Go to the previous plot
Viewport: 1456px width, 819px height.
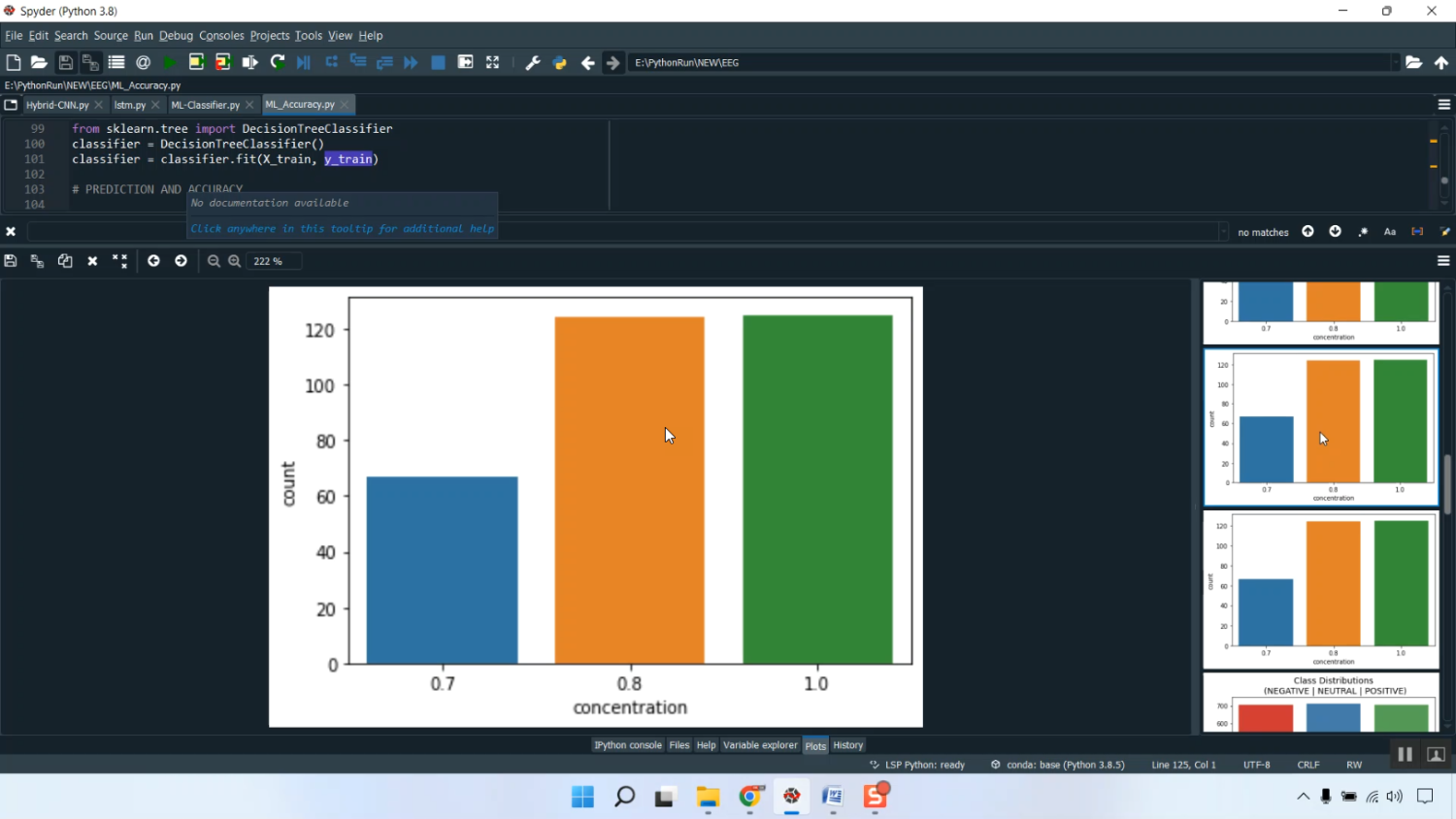coord(153,261)
